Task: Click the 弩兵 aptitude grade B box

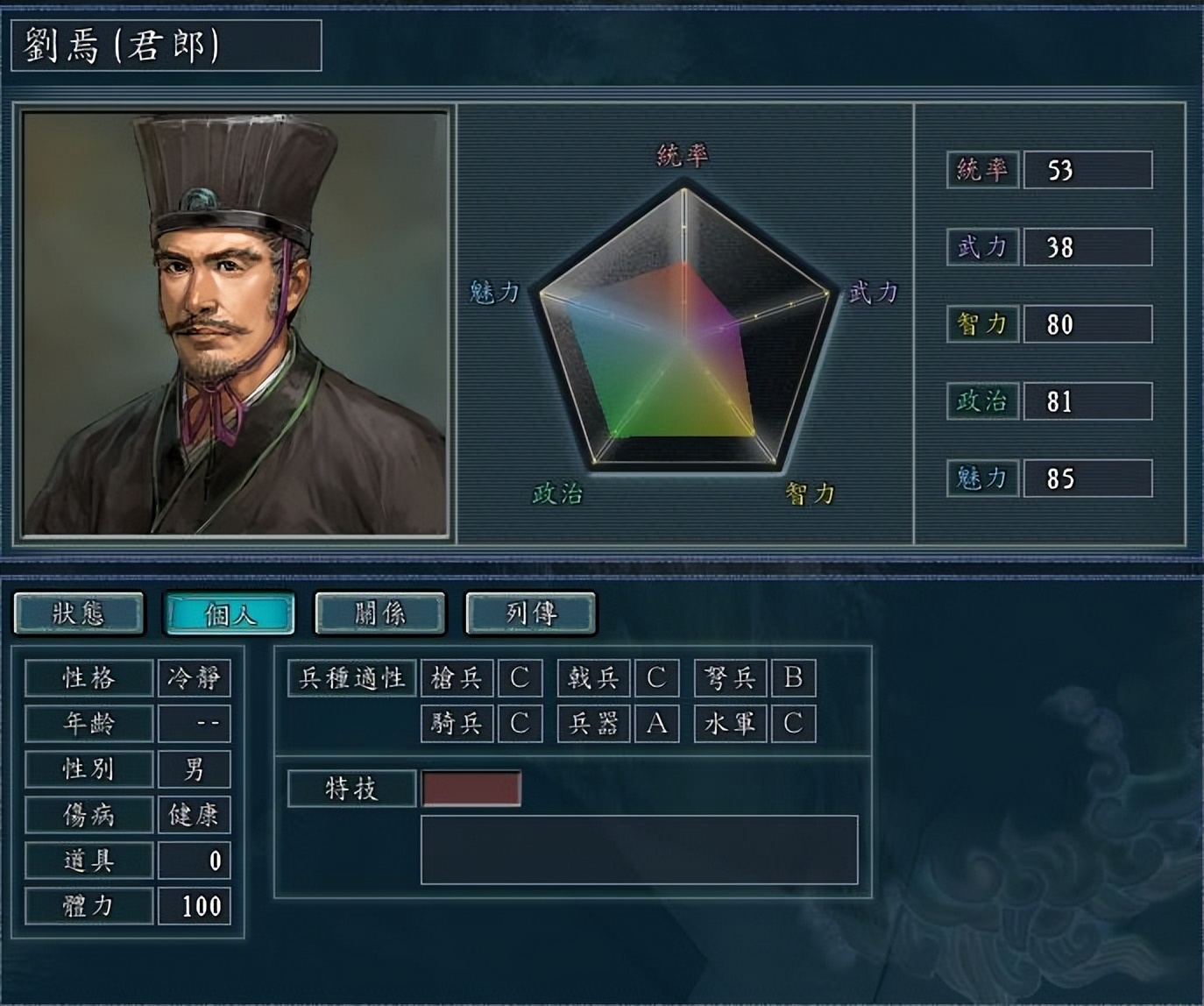Action: 793,678
